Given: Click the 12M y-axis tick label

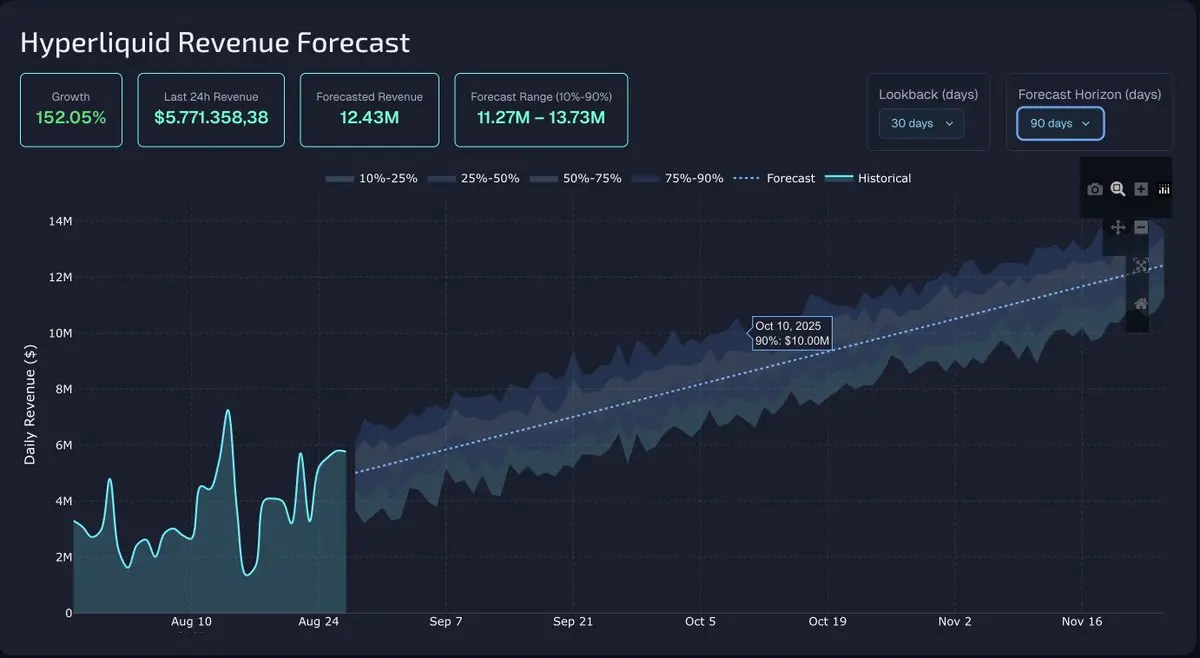Looking at the screenshot, I should (x=60, y=278).
